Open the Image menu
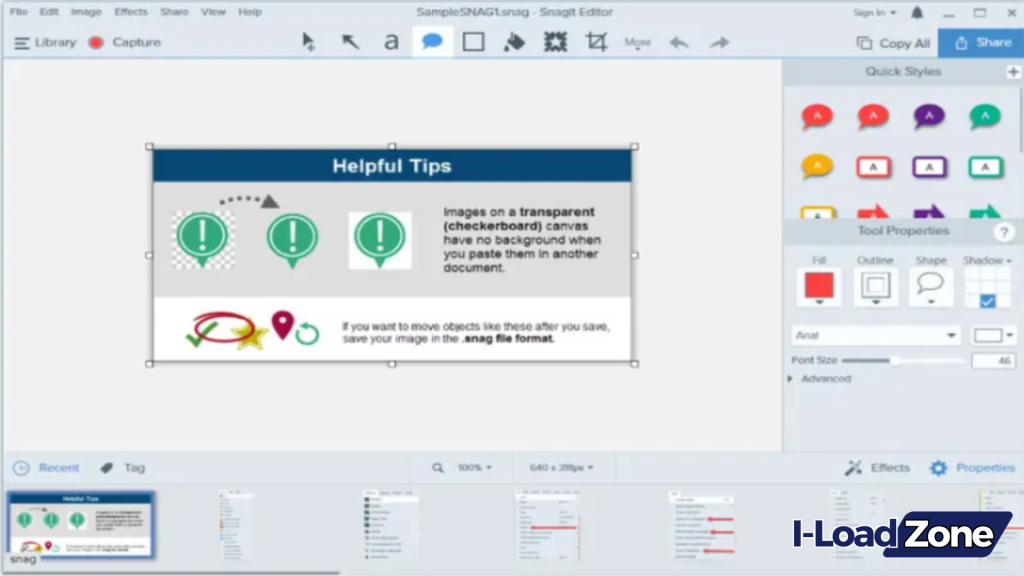1024x576 pixels. pyautogui.click(x=86, y=12)
